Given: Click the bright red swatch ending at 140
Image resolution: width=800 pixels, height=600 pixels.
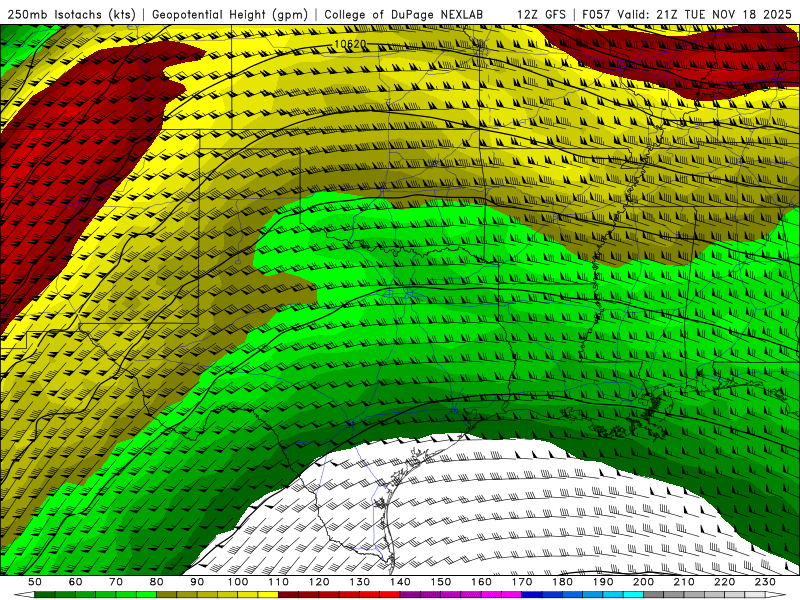Looking at the screenshot, I should (390, 595).
